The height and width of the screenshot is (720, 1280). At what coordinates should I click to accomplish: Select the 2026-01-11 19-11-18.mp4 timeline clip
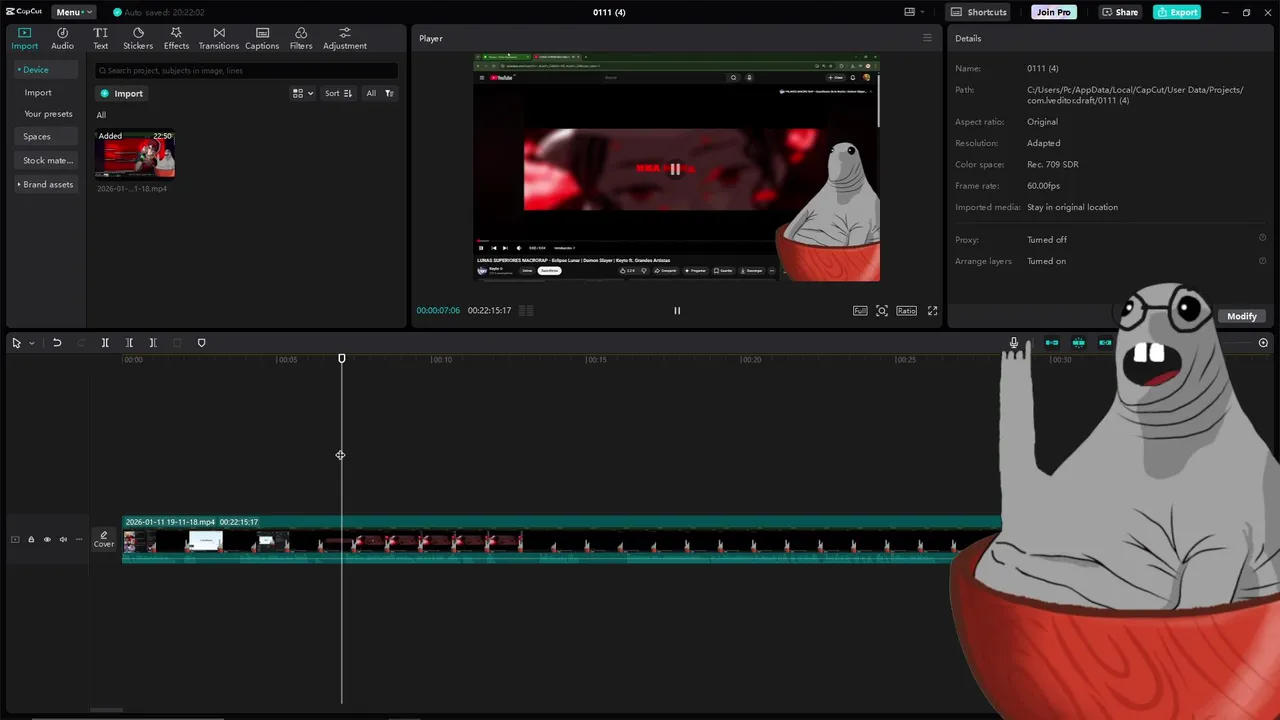tap(561, 540)
